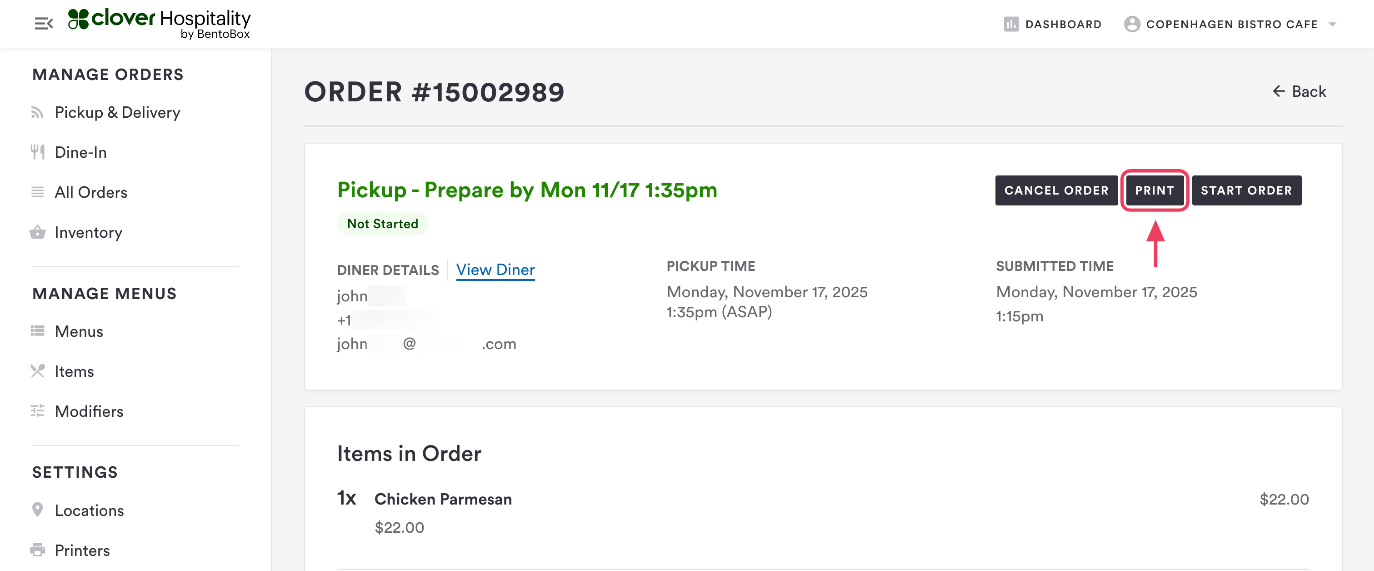The height and width of the screenshot is (571, 1374).
Task: Click the Menus list icon
Action: click(38, 331)
